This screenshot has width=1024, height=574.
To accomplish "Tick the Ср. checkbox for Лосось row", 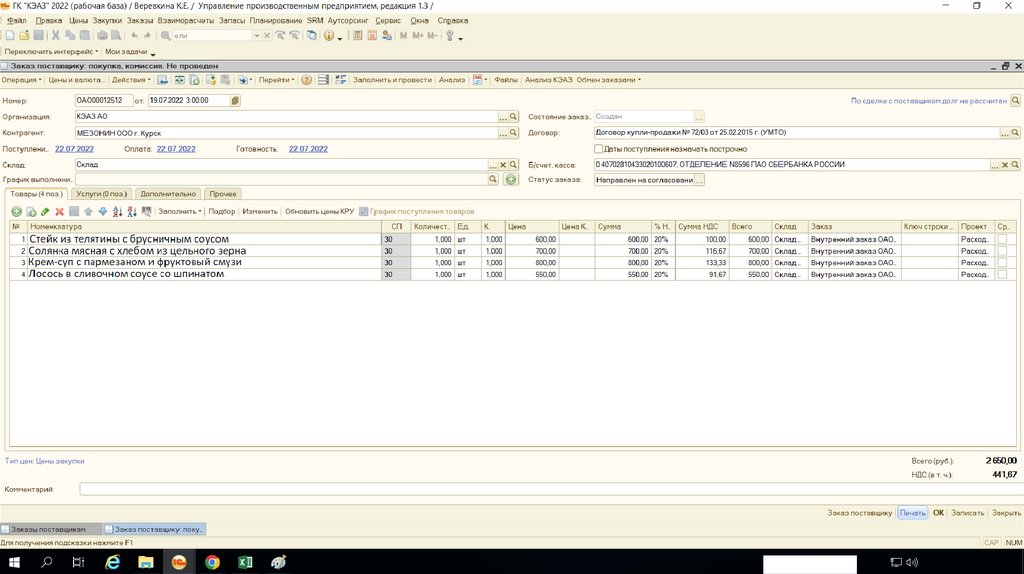I will (1002, 274).
